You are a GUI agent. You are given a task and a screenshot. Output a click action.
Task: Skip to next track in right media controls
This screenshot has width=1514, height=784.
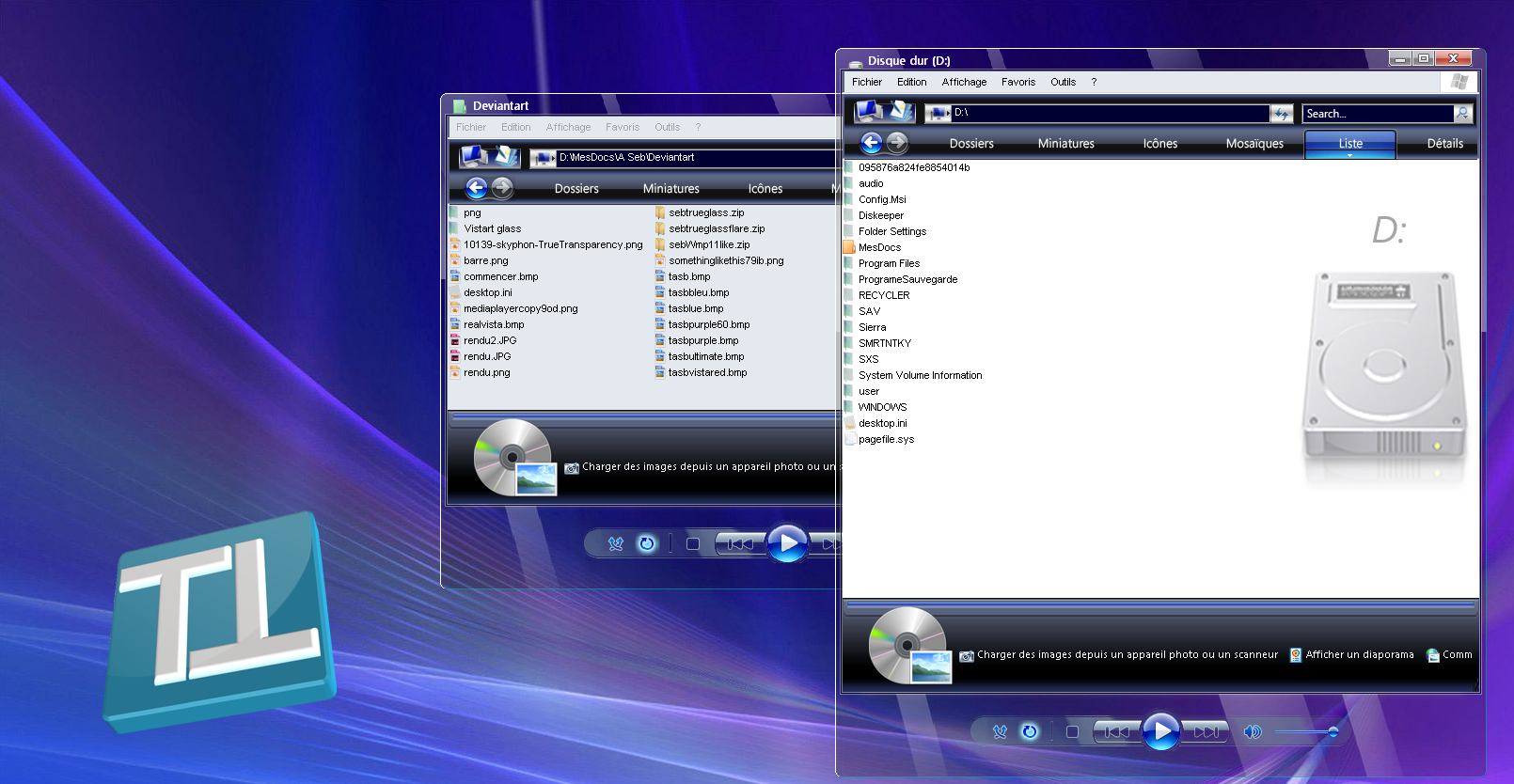(1206, 731)
